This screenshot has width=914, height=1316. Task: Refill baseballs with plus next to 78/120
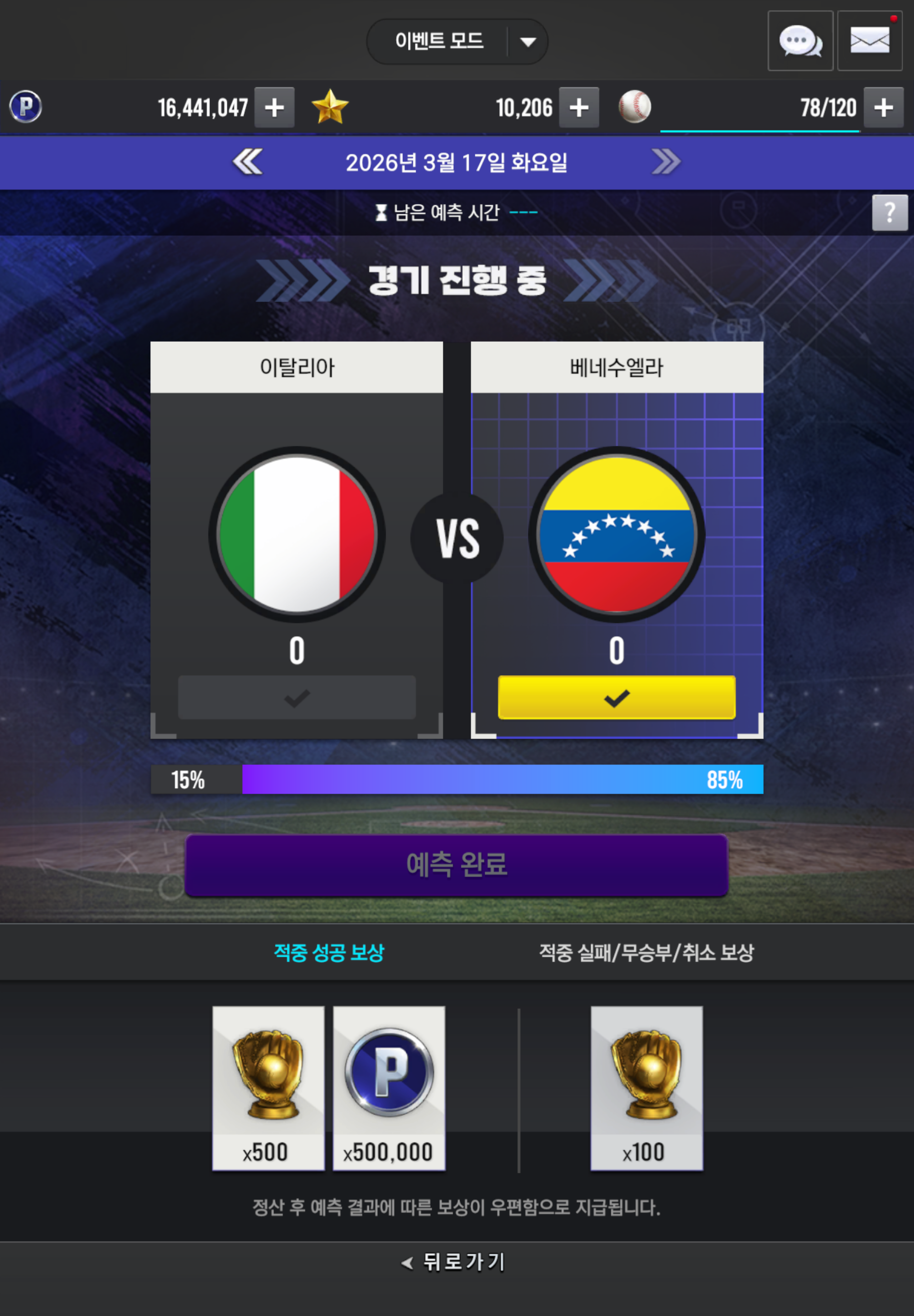(x=884, y=107)
